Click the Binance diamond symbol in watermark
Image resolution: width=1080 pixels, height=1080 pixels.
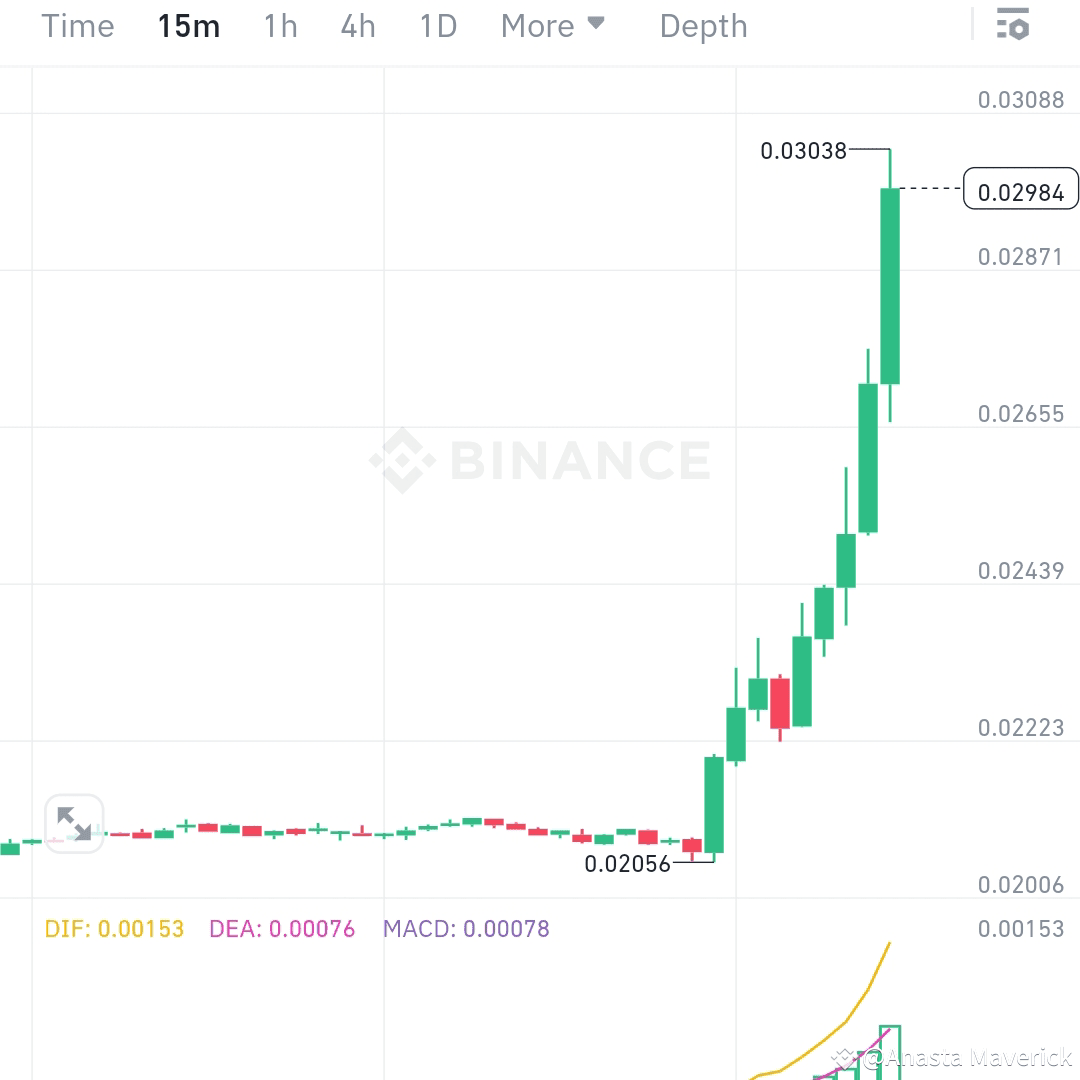click(403, 460)
